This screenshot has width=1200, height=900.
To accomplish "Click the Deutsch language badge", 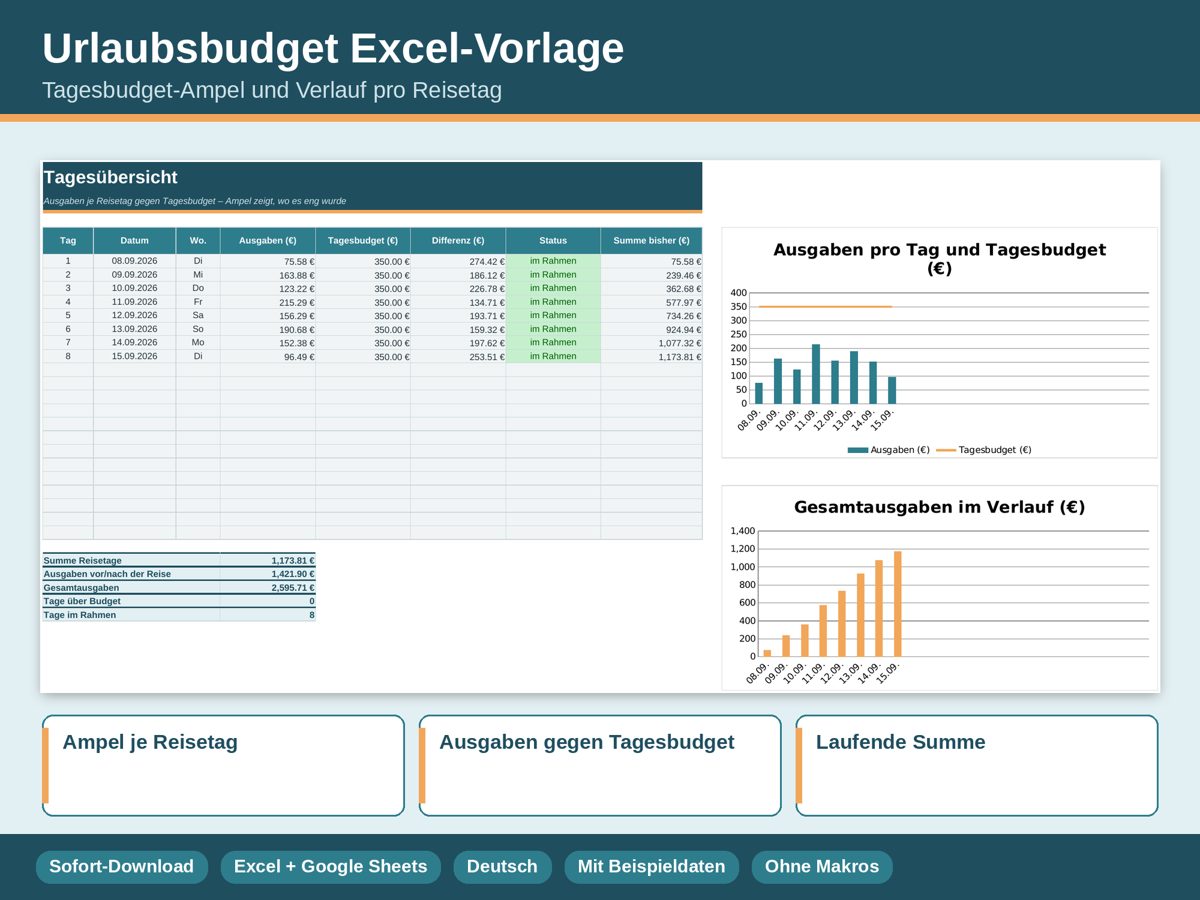I will (502, 867).
